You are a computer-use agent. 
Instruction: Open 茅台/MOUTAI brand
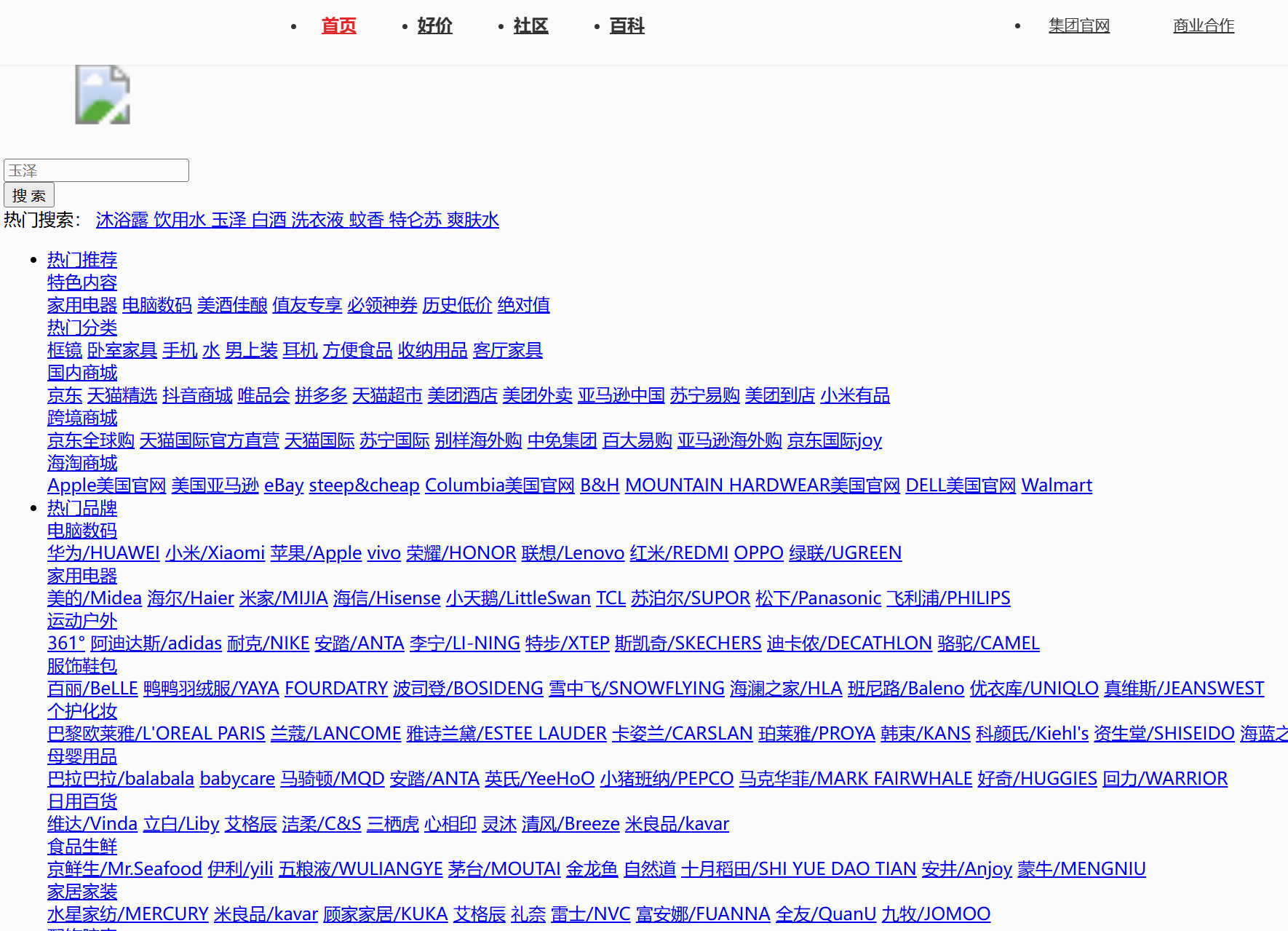click(504, 869)
